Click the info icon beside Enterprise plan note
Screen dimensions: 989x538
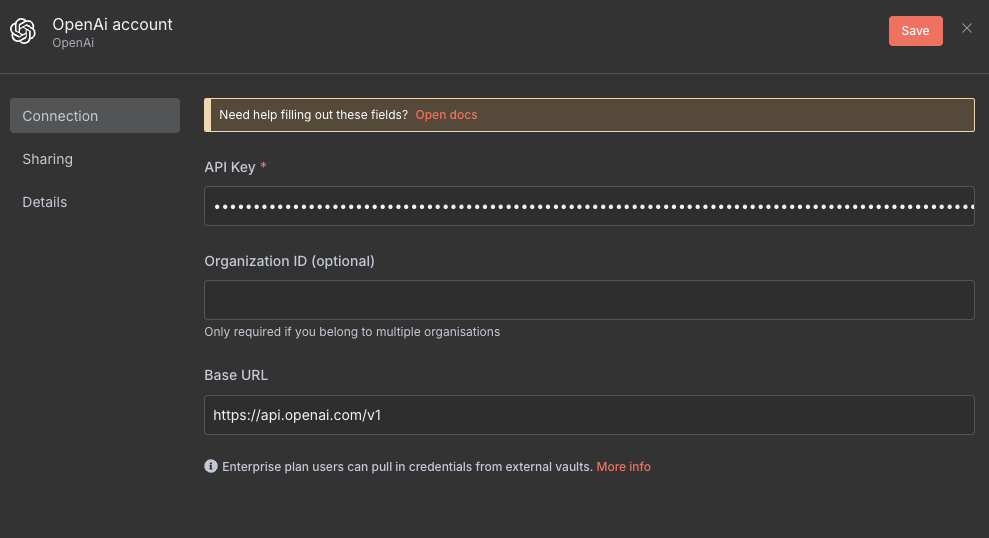(211, 466)
